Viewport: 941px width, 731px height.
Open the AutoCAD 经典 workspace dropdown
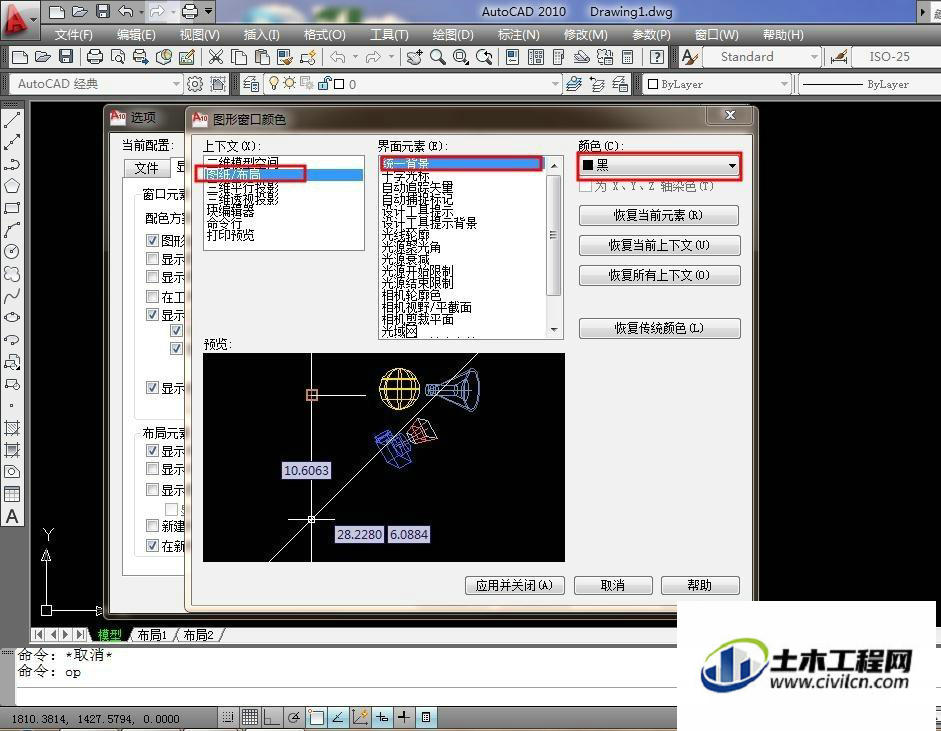tap(96, 84)
